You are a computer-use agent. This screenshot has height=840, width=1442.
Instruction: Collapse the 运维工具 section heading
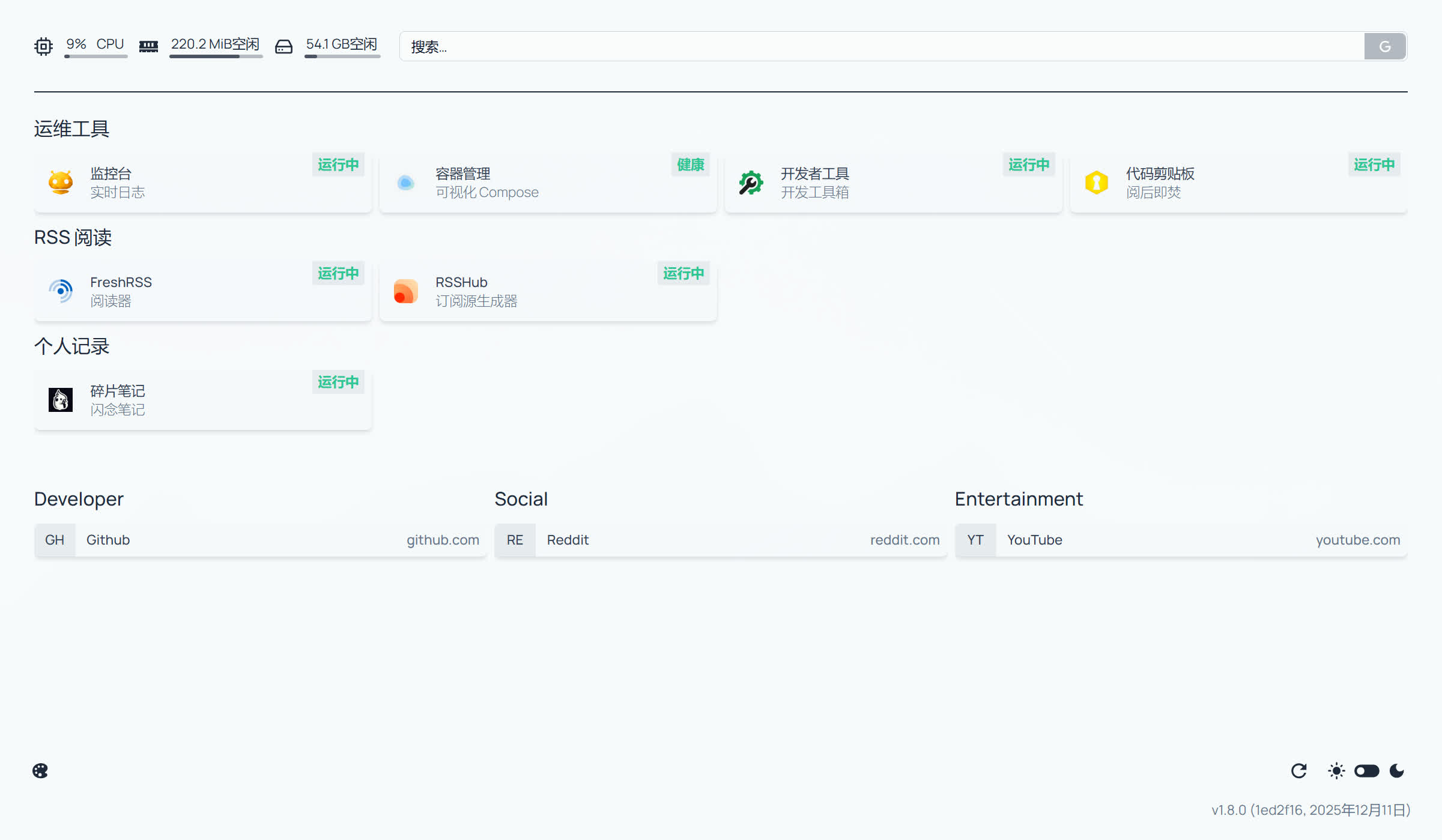point(71,129)
